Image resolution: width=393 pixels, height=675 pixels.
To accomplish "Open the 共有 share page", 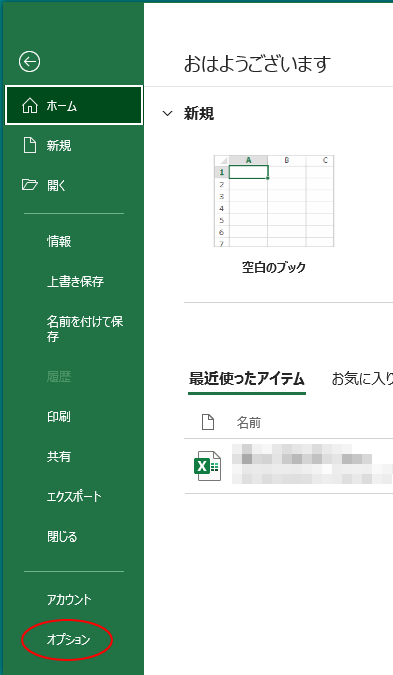I will pos(59,456).
